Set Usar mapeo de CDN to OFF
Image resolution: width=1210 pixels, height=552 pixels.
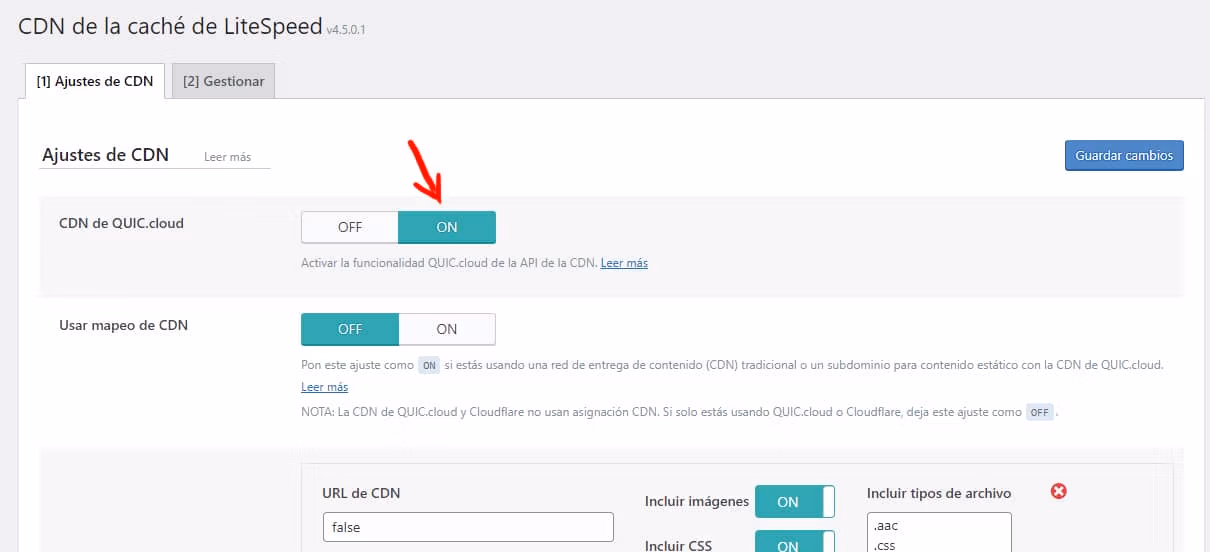coord(350,329)
